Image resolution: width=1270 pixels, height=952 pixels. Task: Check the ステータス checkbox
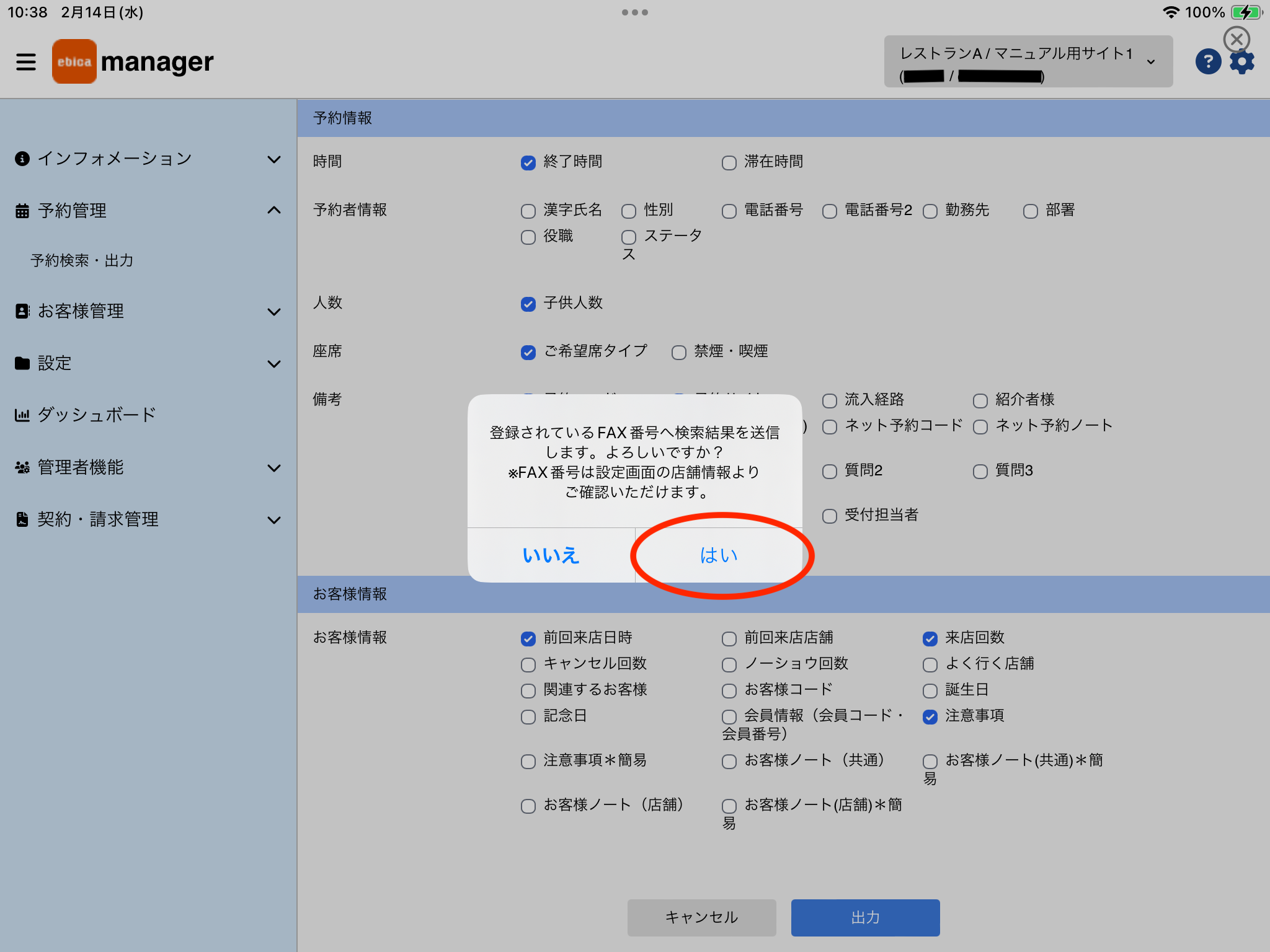pyautogui.click(x=629, y=237)
